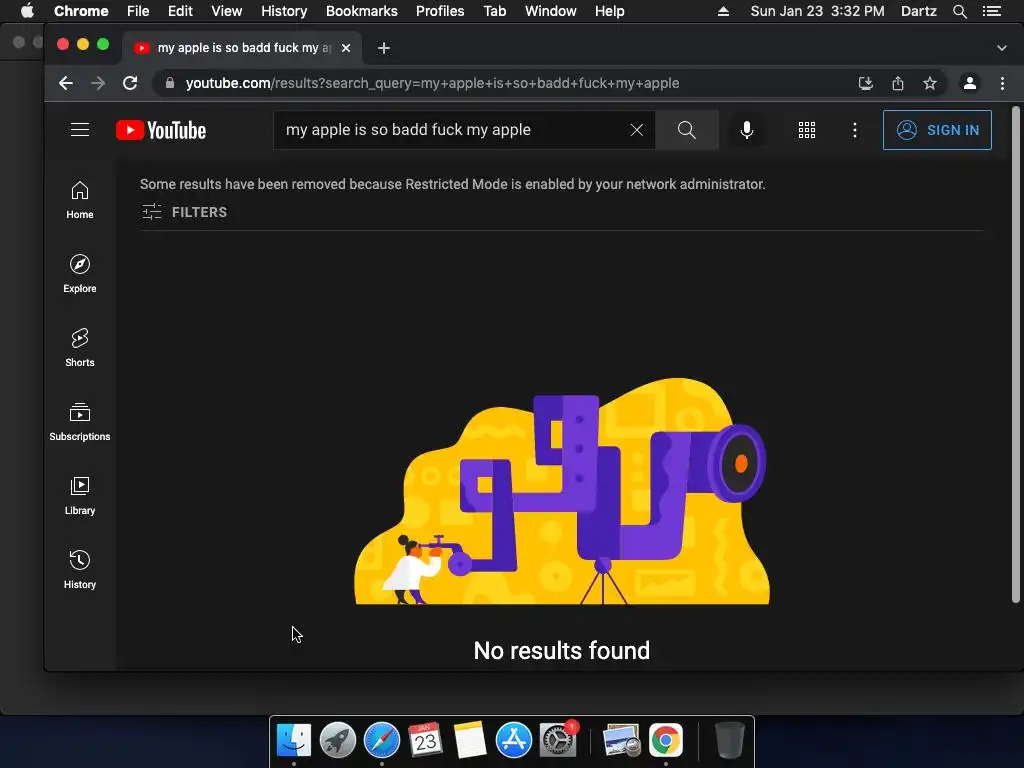The height and width of the screenshot is (768, 1024).
Task: Open the File menu
Action: [138, 11]
